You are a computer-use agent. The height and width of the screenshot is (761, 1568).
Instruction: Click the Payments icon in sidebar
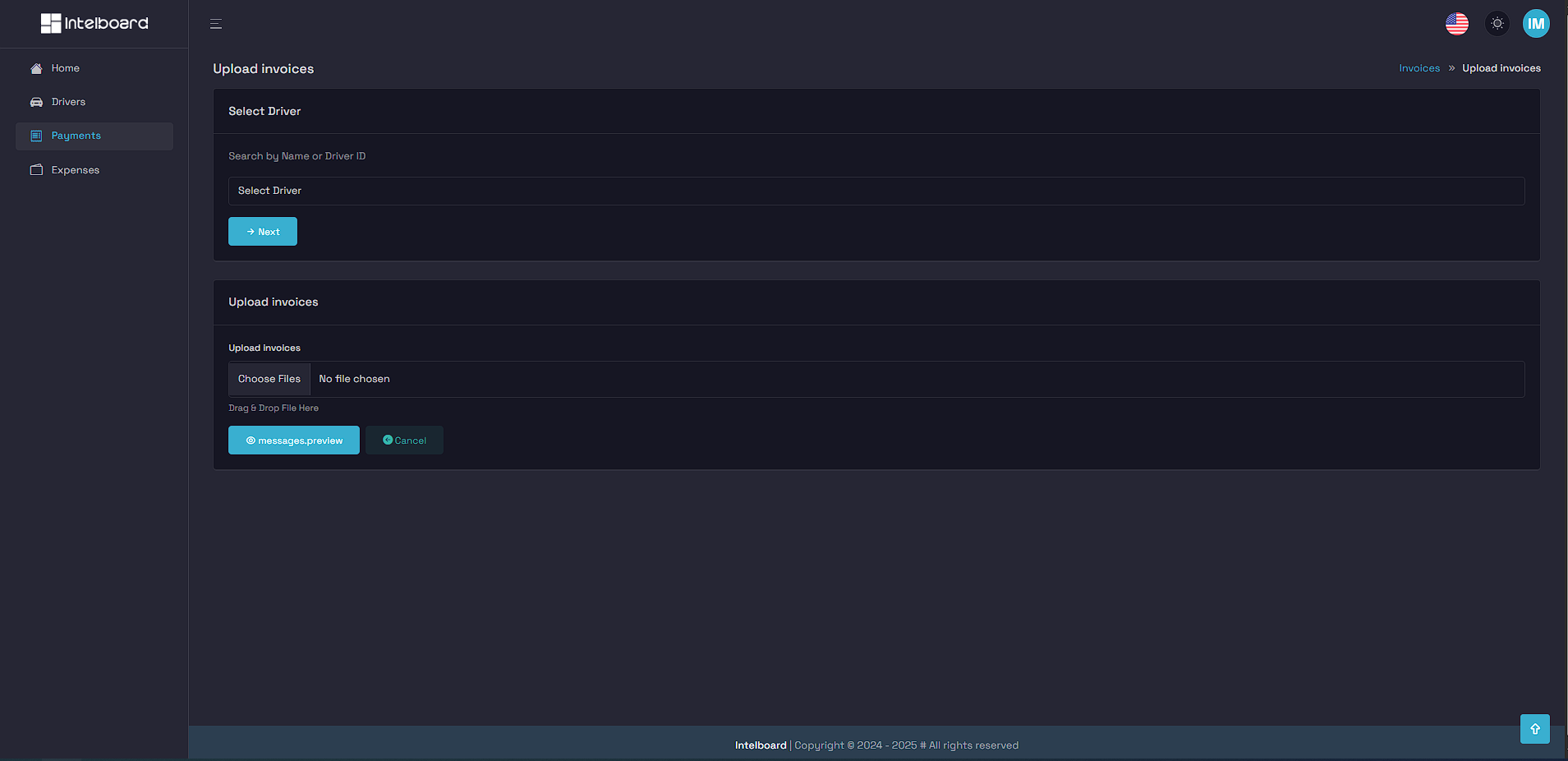[x=36, y=136]
